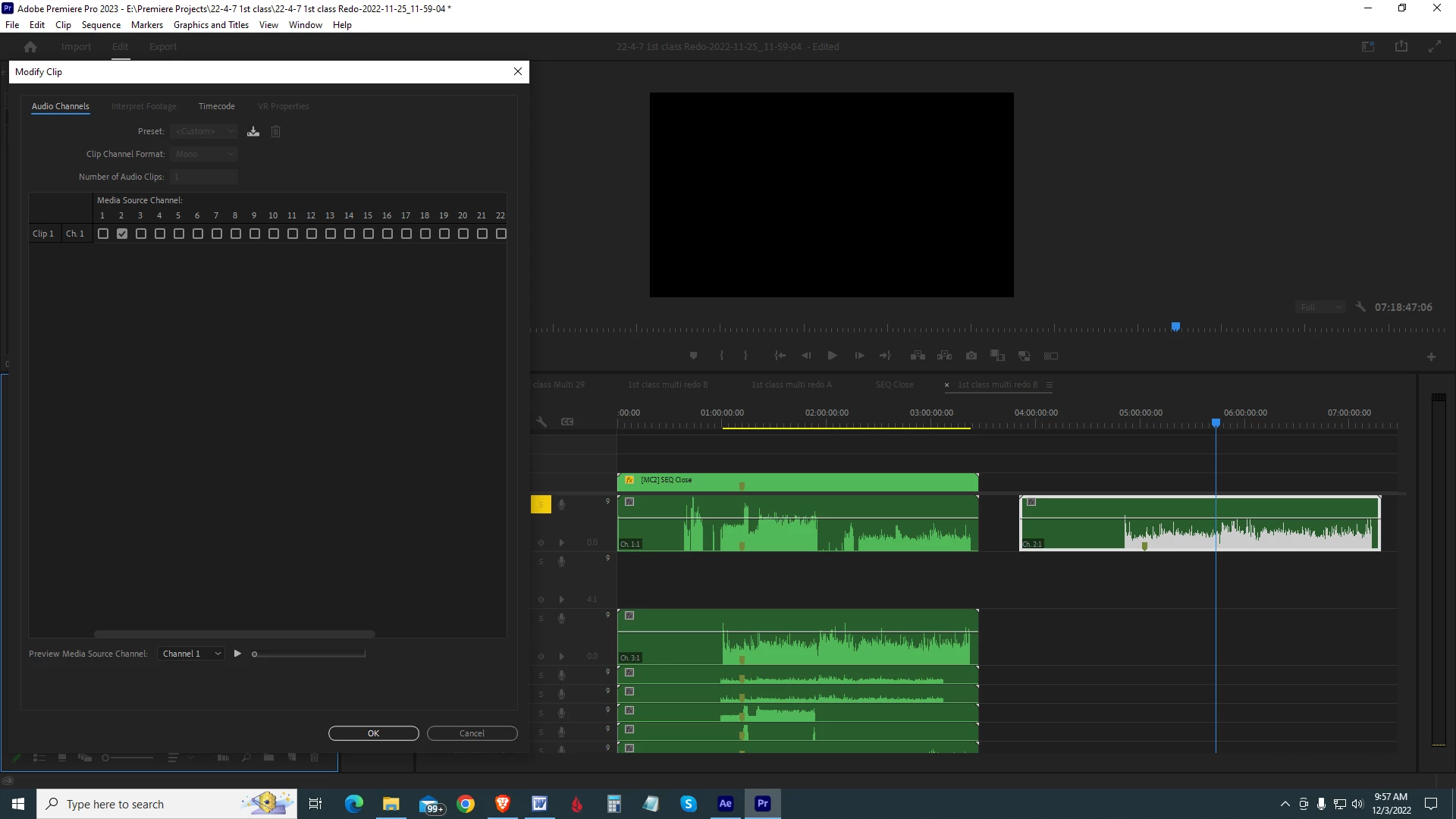The image size is (1456, 819).
Task: Check Media Source Channel 1 checkbox
Action: click(x=103, y=234)
